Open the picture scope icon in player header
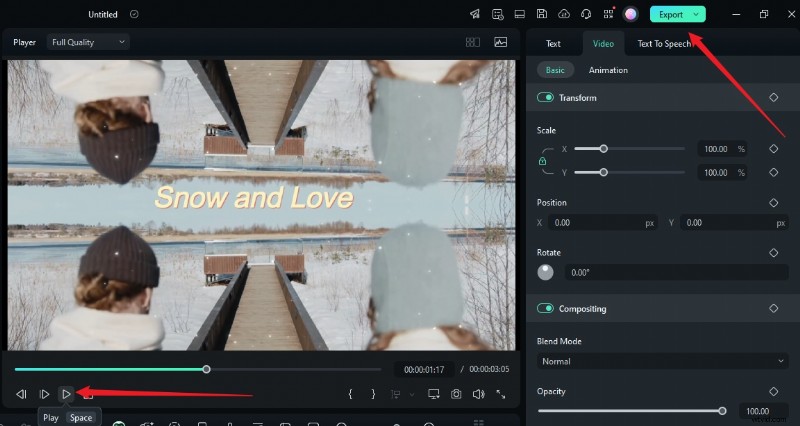This screenshot has height=426, width=800. pyautogui.click(x=501, y=42)
